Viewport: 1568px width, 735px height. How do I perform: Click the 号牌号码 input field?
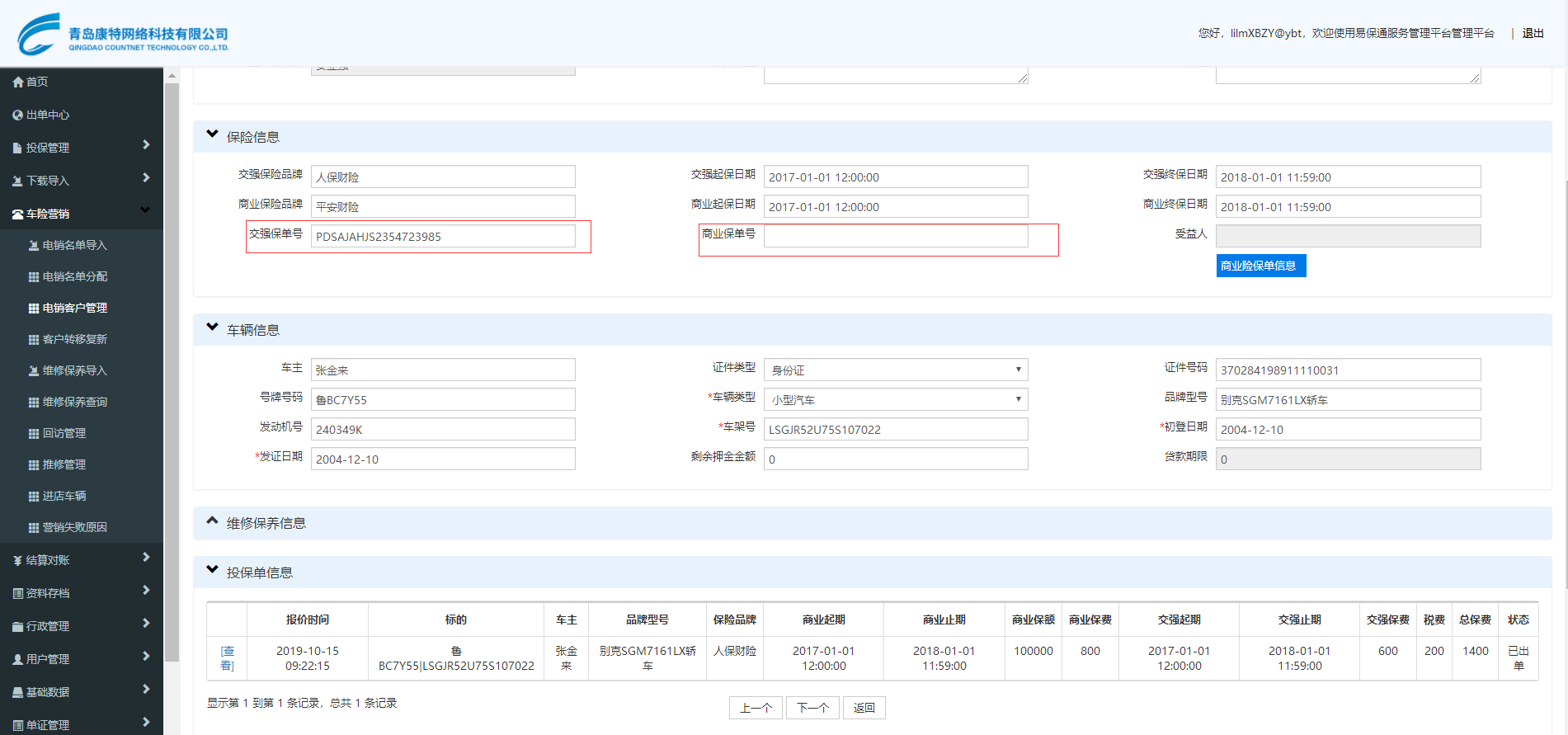[x=443, y=399]
